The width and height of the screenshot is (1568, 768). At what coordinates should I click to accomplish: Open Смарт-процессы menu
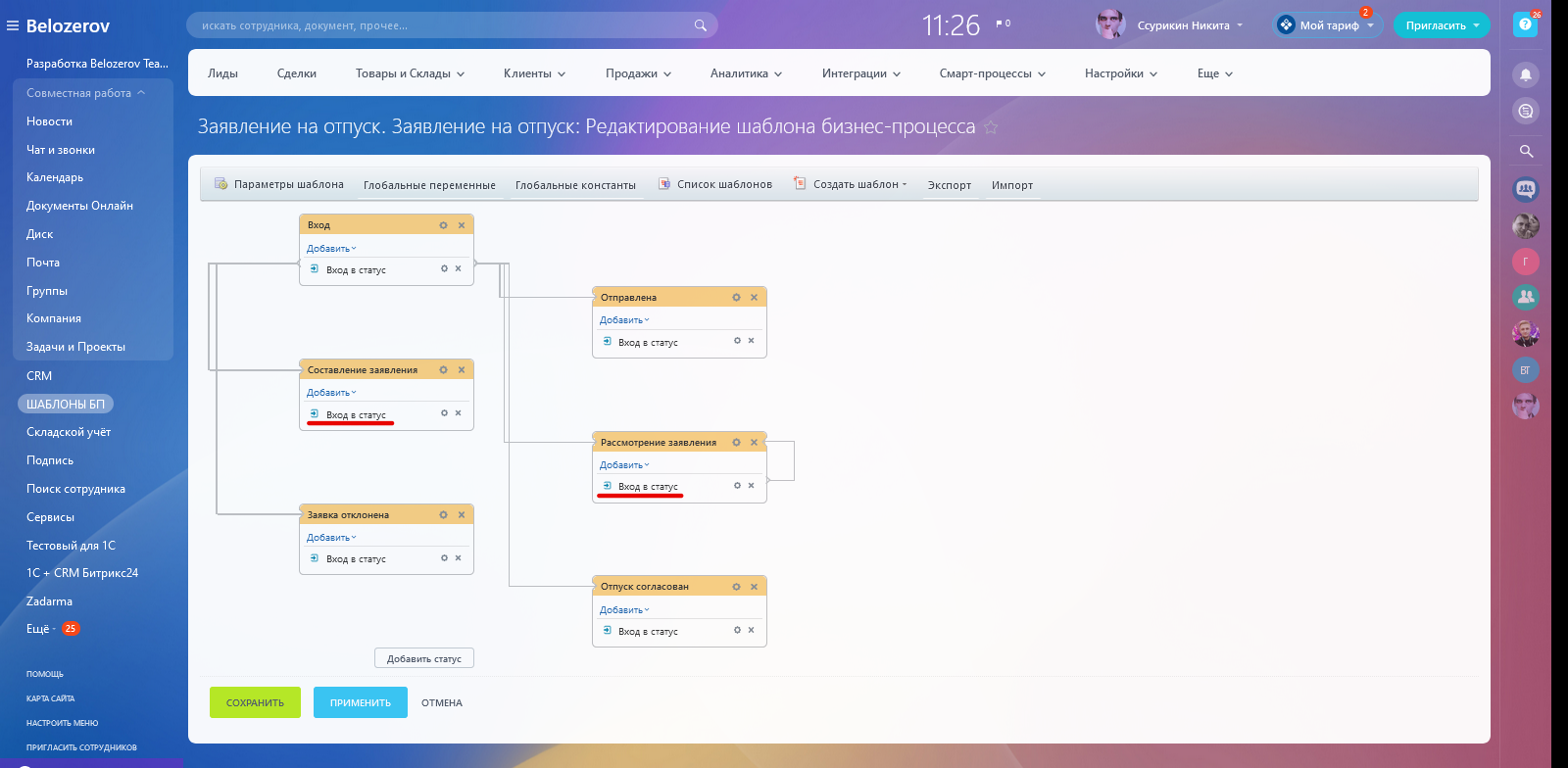click(992, 73)
